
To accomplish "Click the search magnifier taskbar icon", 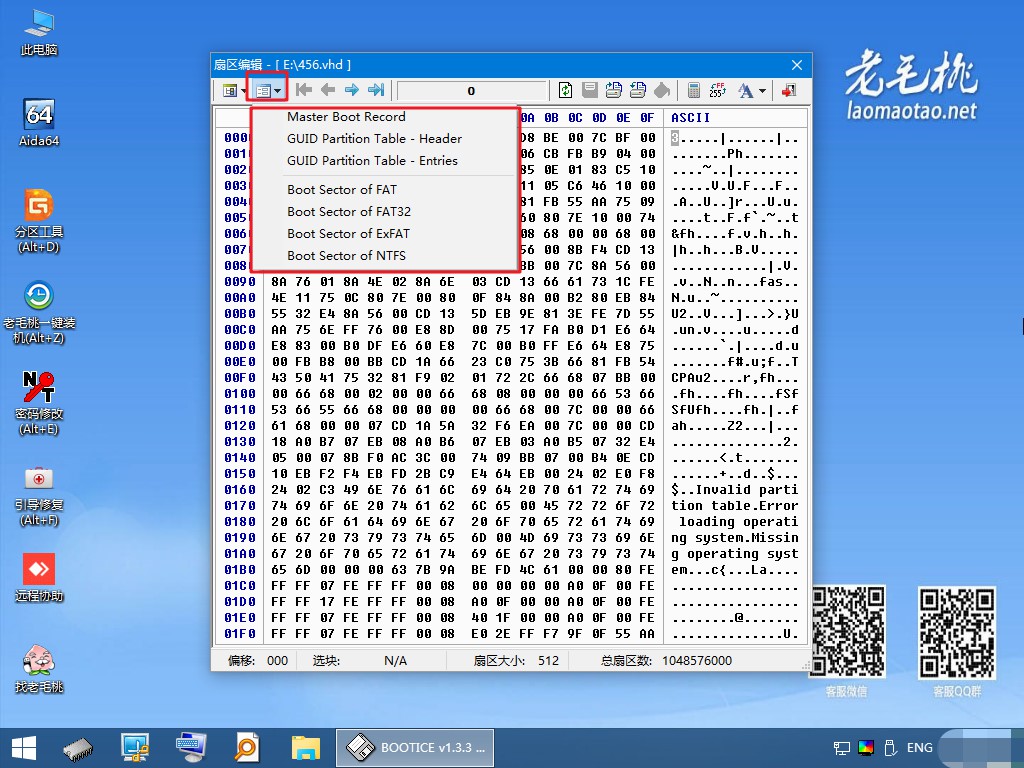I will tap(246, 748).
